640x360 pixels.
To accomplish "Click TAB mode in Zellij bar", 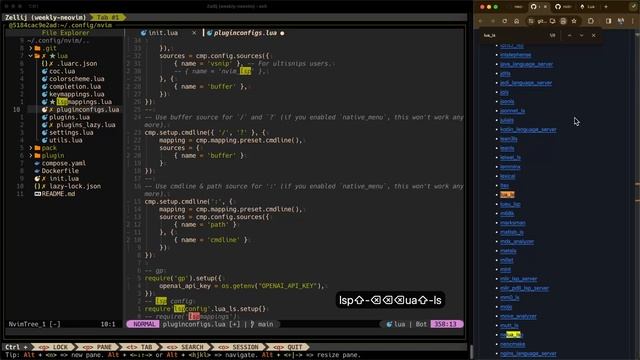I will [x=140, y=347].
